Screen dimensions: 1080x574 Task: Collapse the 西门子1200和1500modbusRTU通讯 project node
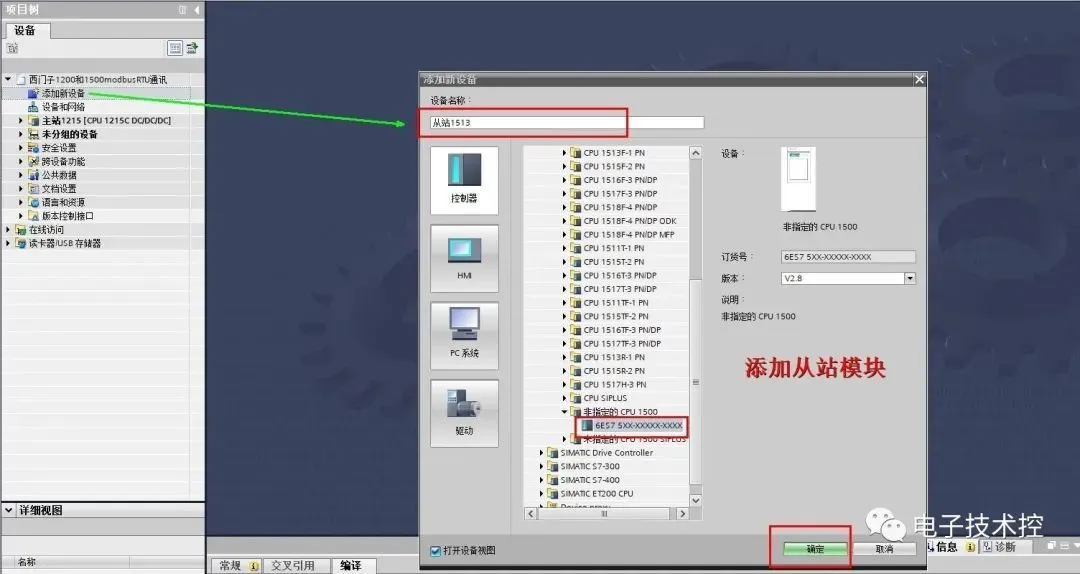[x=8, y=79]
